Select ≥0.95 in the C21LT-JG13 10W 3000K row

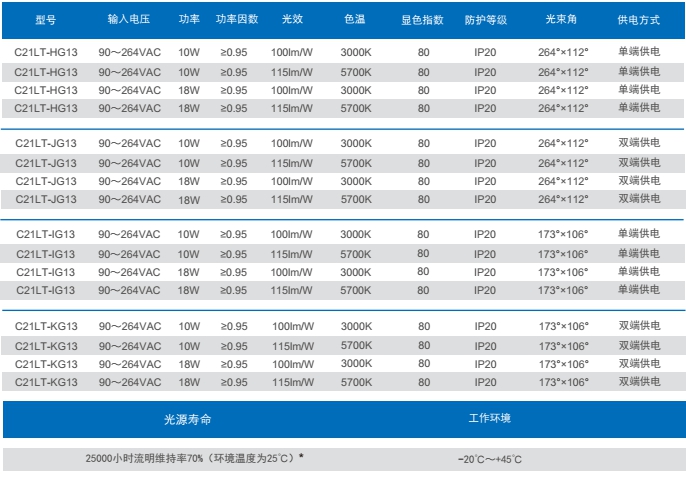[234, 144]
